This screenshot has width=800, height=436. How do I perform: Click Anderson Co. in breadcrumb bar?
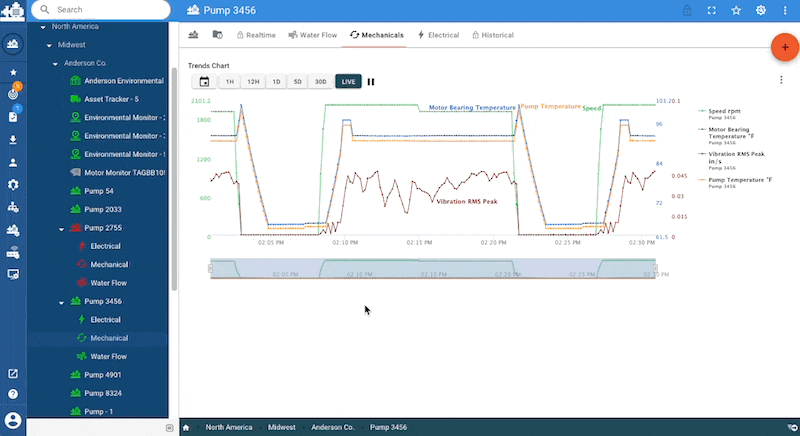coord(334,427)
